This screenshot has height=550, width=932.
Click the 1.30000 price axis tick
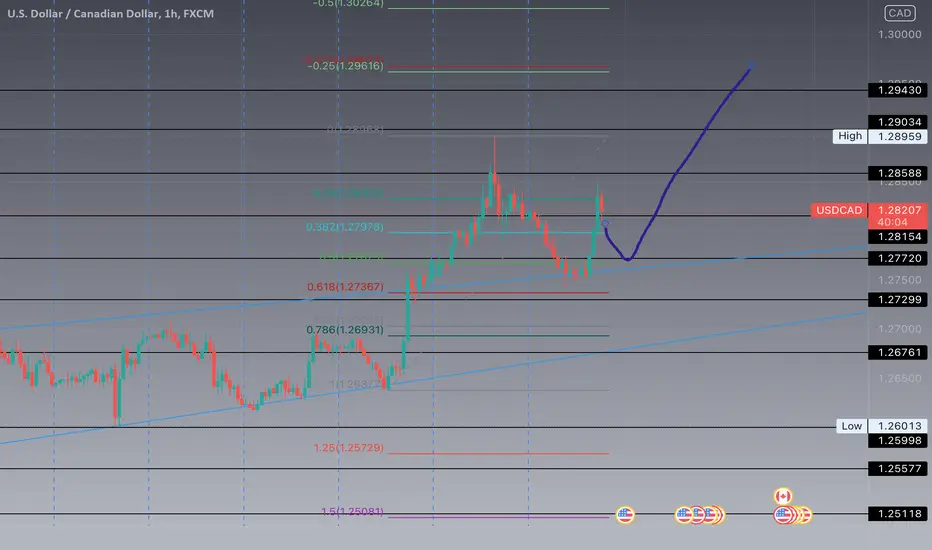tap(899, 34)
